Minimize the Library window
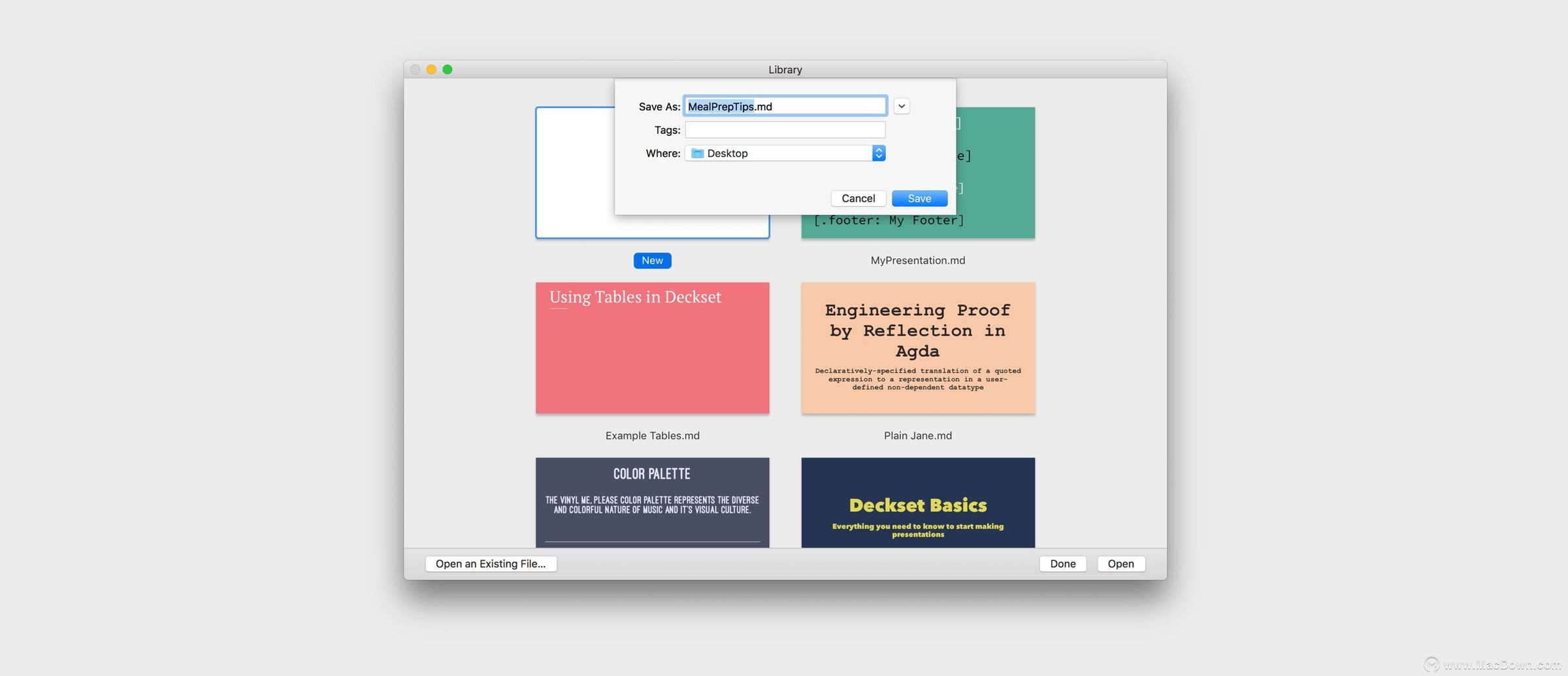Image resolution: width=1568 pixels, height=676 pixels. tap(431, 69)
